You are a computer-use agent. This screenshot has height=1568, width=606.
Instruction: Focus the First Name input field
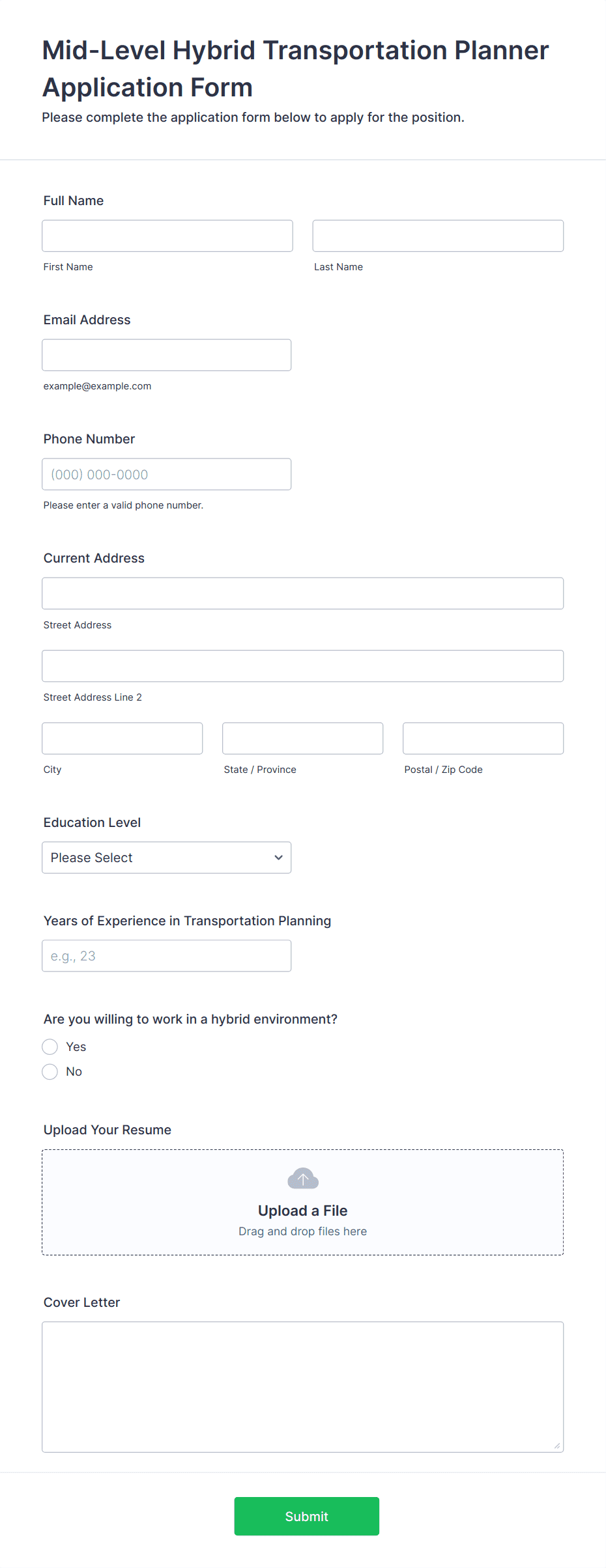point(167,236)
